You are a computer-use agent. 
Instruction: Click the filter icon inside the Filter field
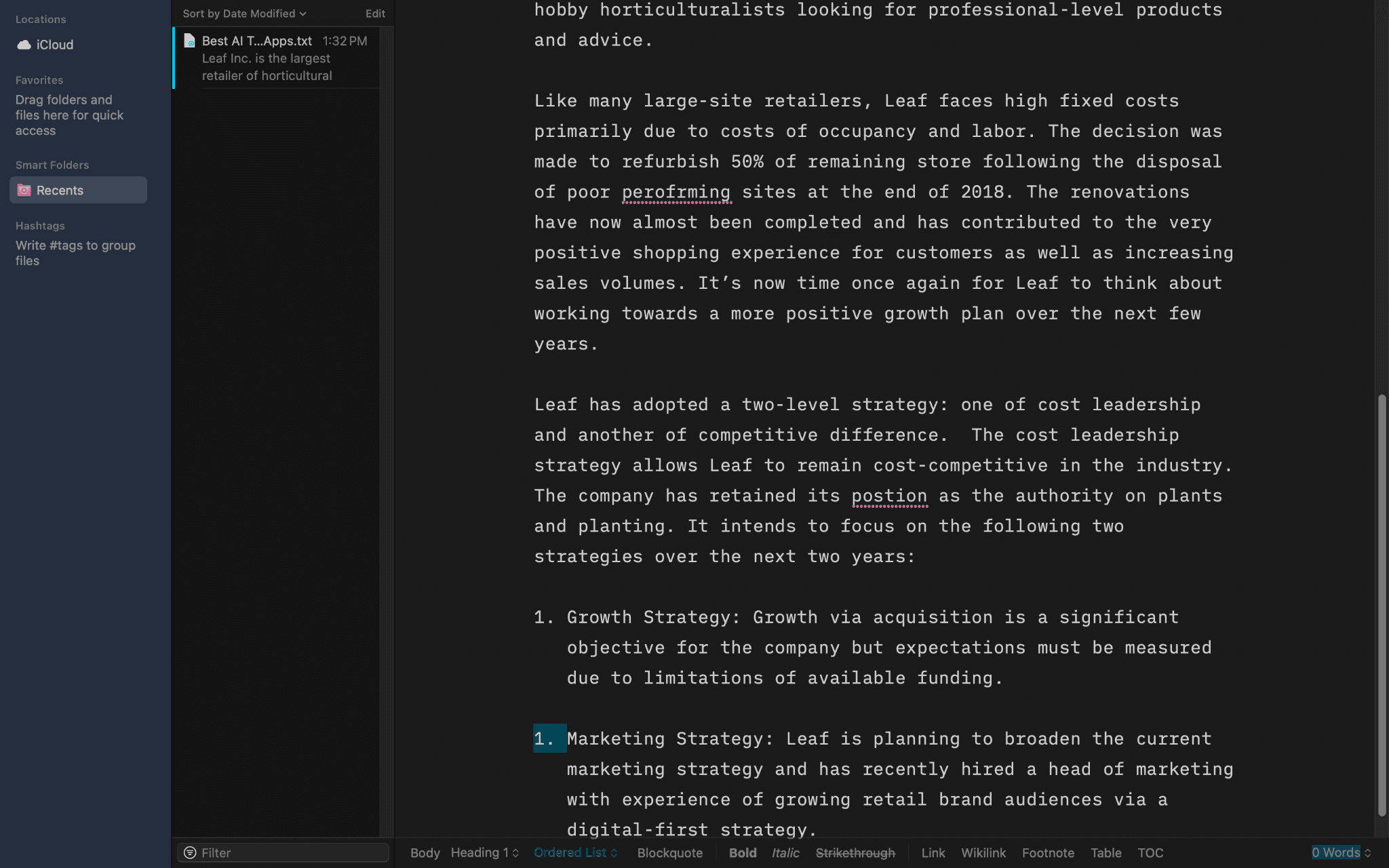[x=192, y=852]
